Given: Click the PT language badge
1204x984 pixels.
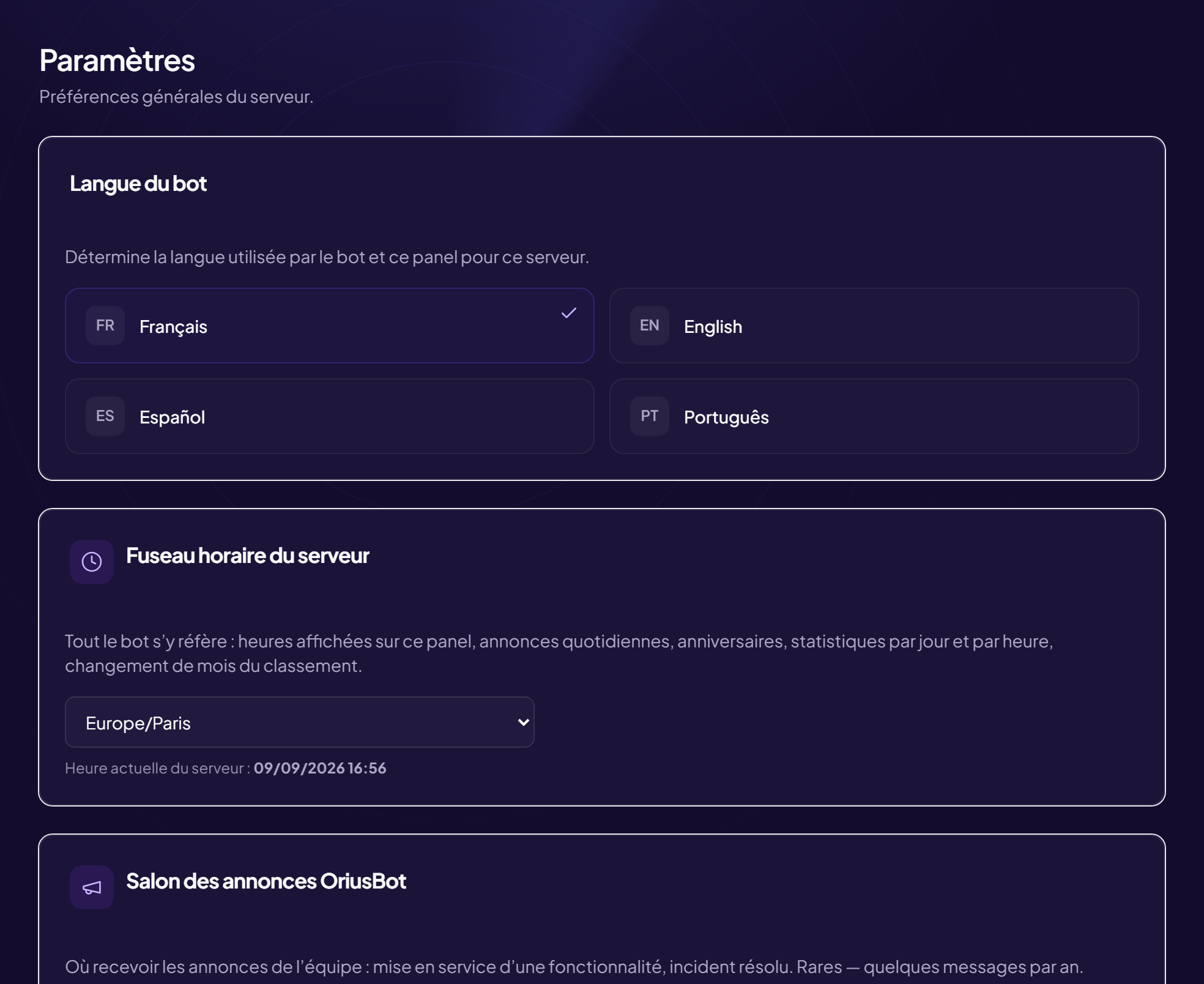Looking at the screenshot, I should point(650,416).
